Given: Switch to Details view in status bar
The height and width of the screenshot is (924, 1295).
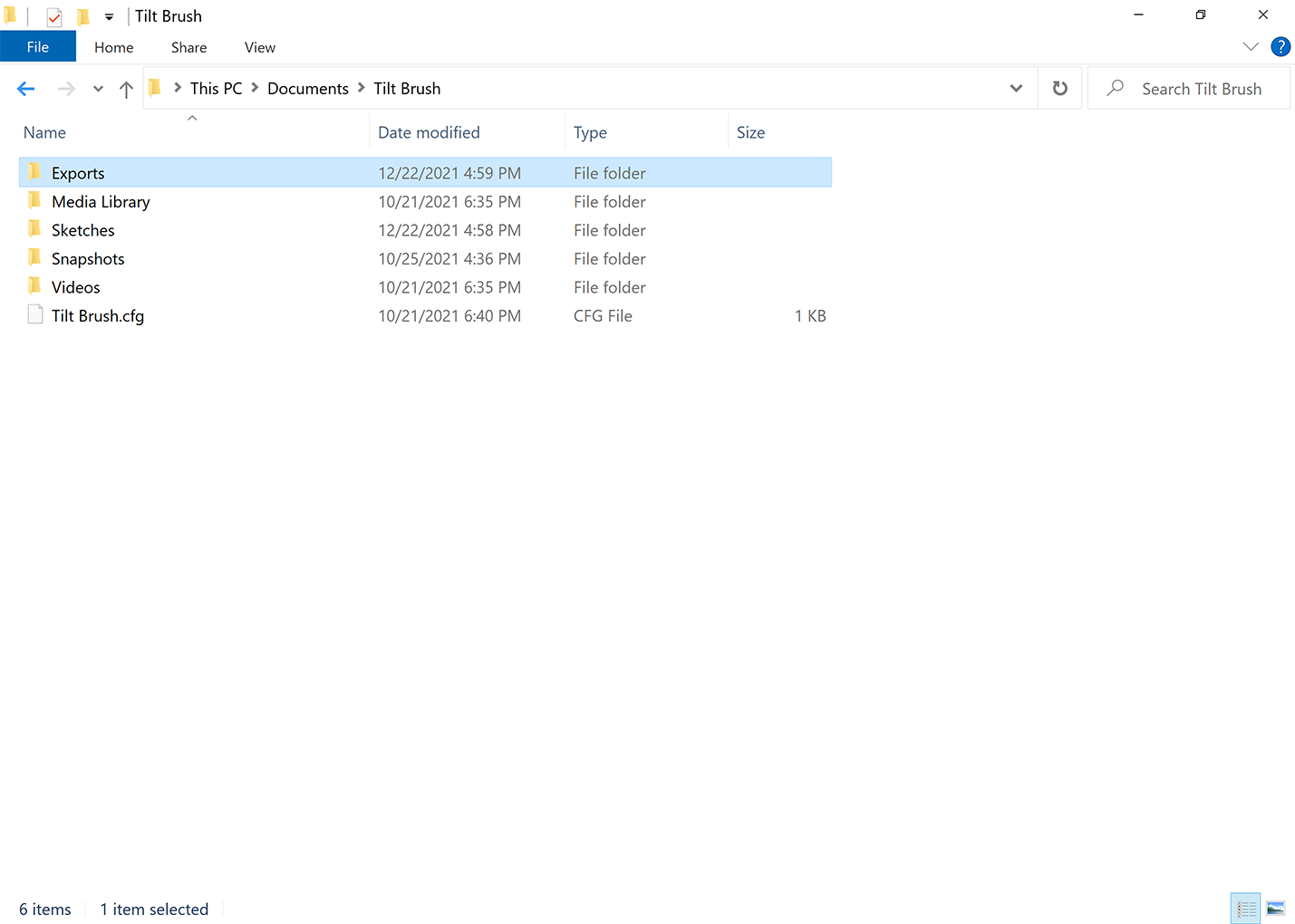Looking at the screenshot, I should [1246, 908].
